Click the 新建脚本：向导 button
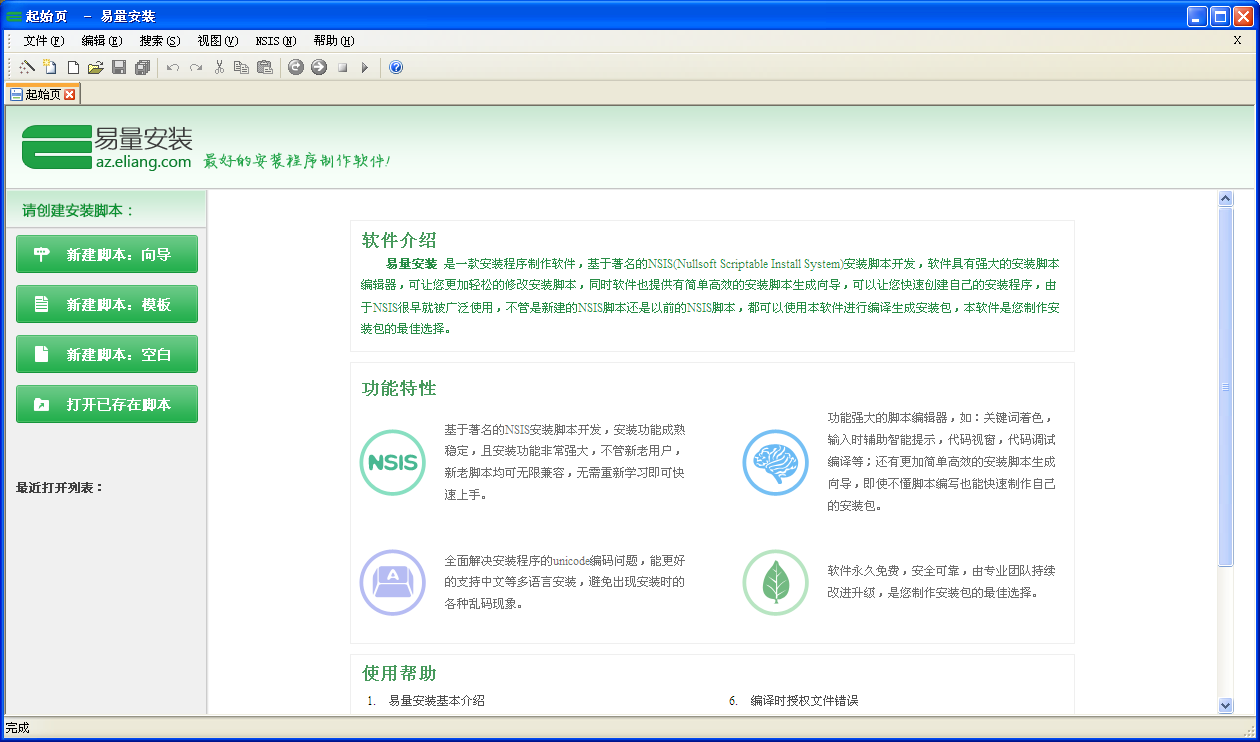The height and width of the screenshot is (742, 1260). (x=107, y=254)
